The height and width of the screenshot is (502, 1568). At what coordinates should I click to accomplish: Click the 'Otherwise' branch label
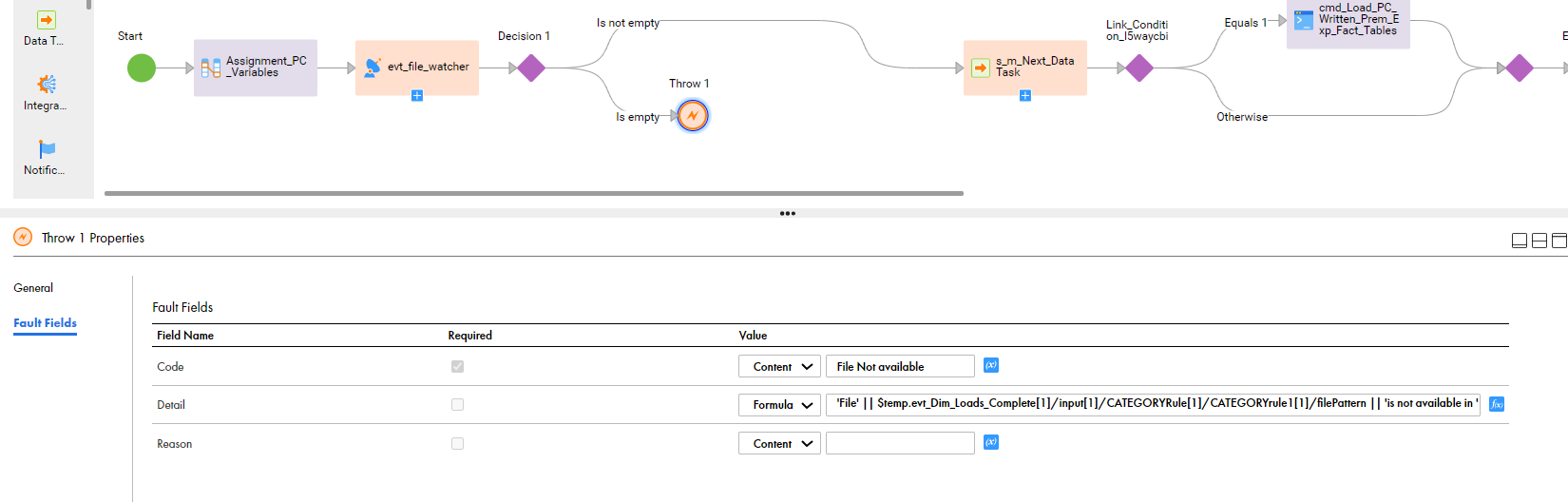click(x=1242, y=117)
